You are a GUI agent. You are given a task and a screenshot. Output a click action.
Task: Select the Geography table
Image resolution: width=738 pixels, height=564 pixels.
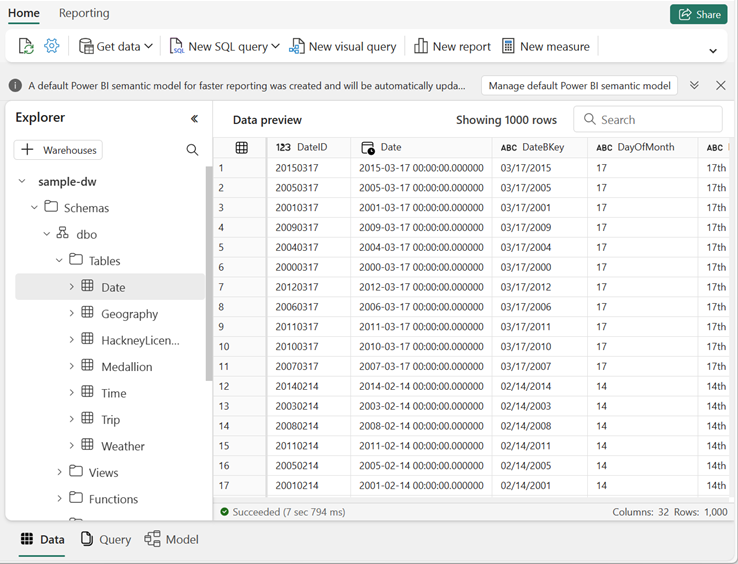(129, 314)
